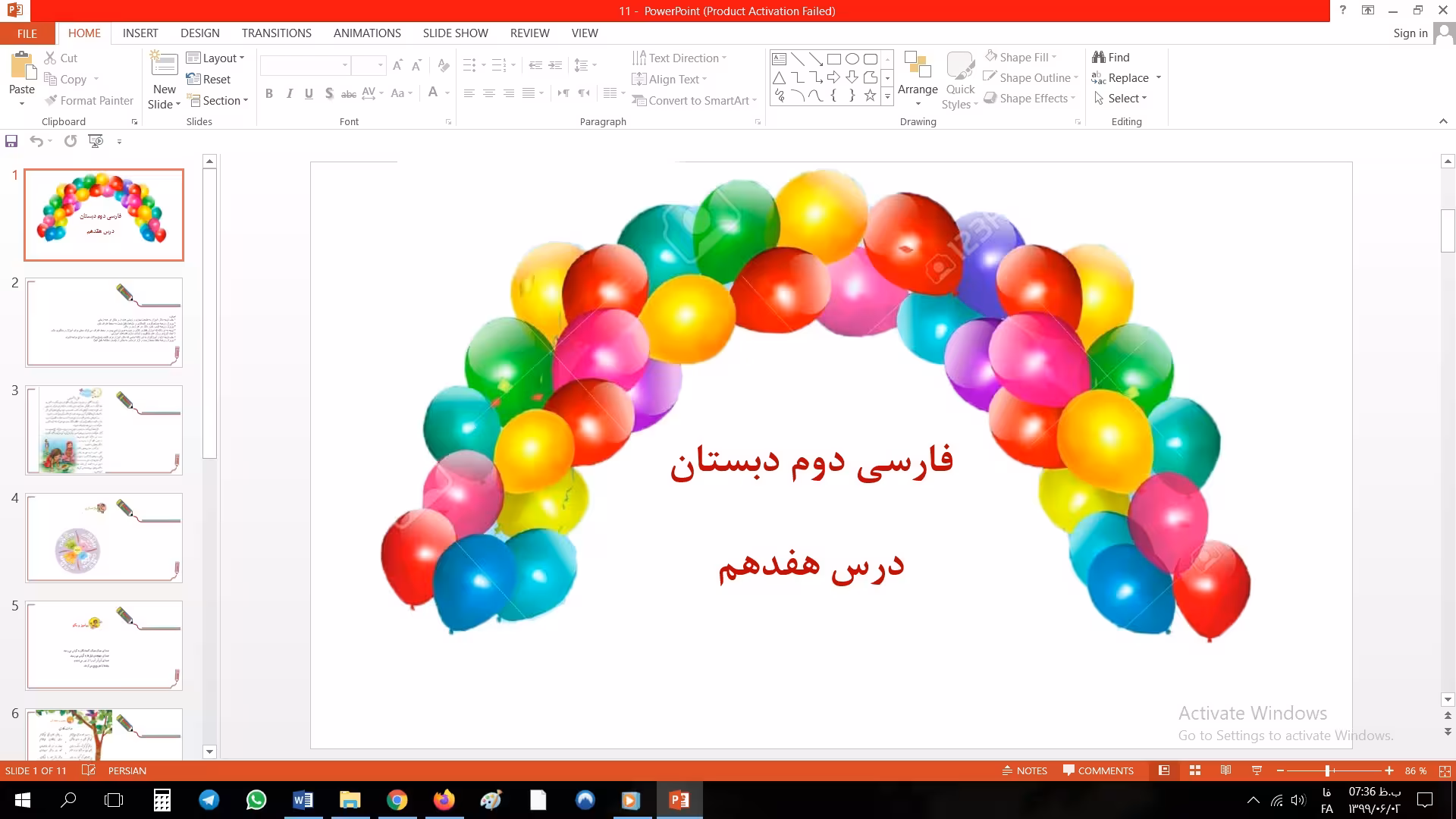1456x819 pixels.
Task: Click Convert to SmartArt
Action: [x=694, y=100]
